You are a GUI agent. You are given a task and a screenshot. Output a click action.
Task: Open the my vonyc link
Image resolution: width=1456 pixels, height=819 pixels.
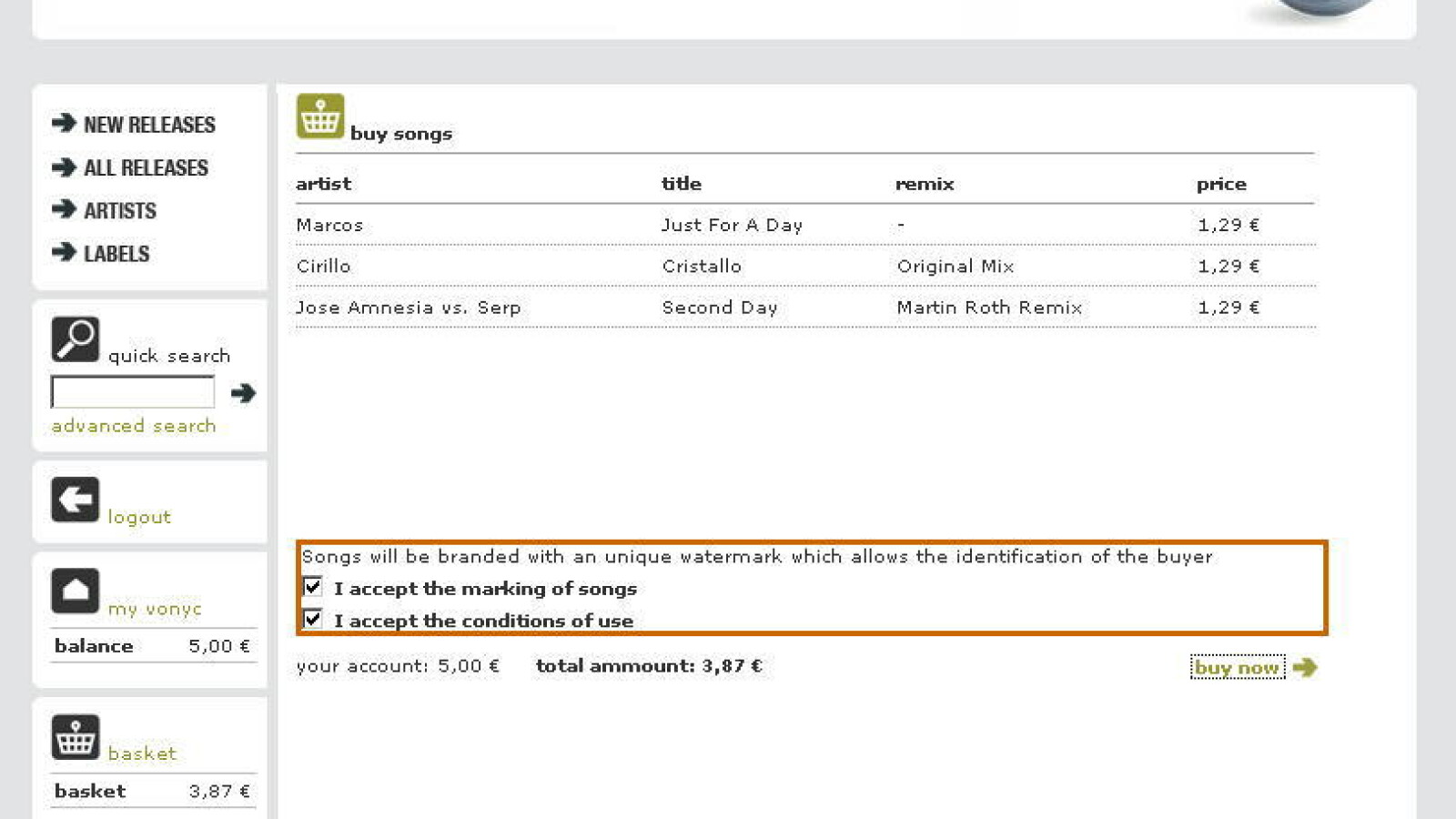coord(155,609)
